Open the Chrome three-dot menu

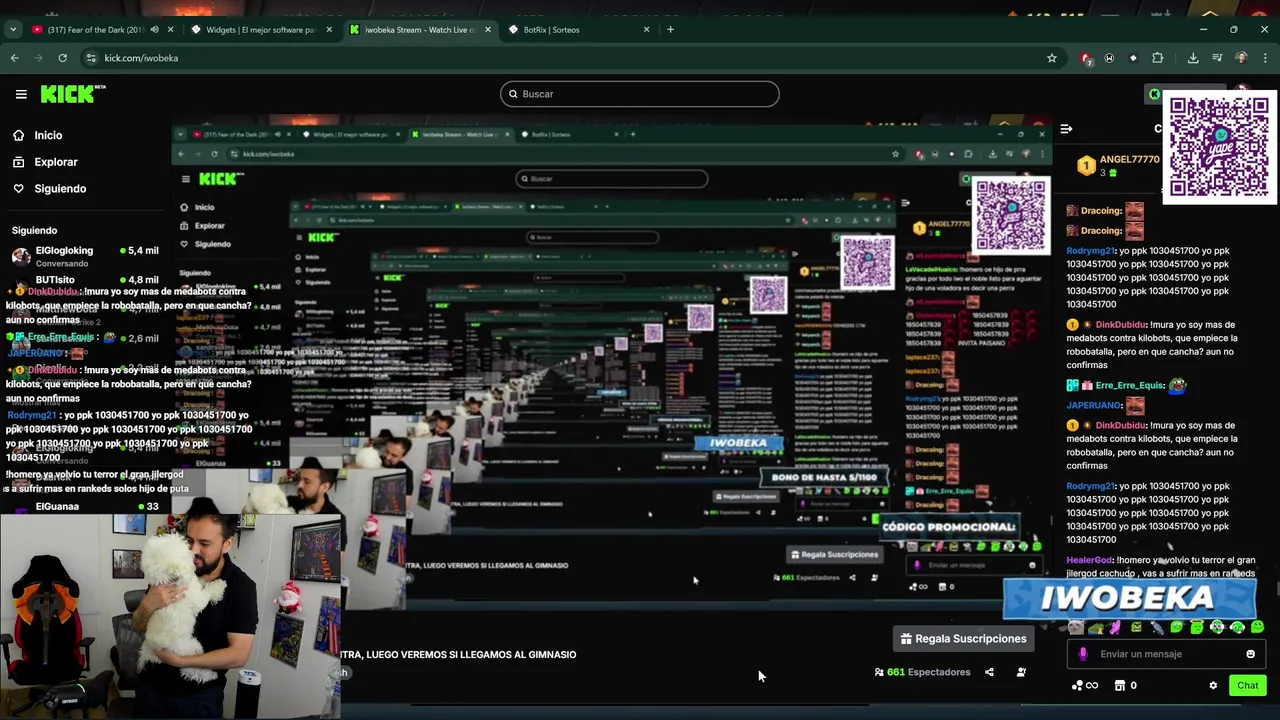[x=1265, y=58]
